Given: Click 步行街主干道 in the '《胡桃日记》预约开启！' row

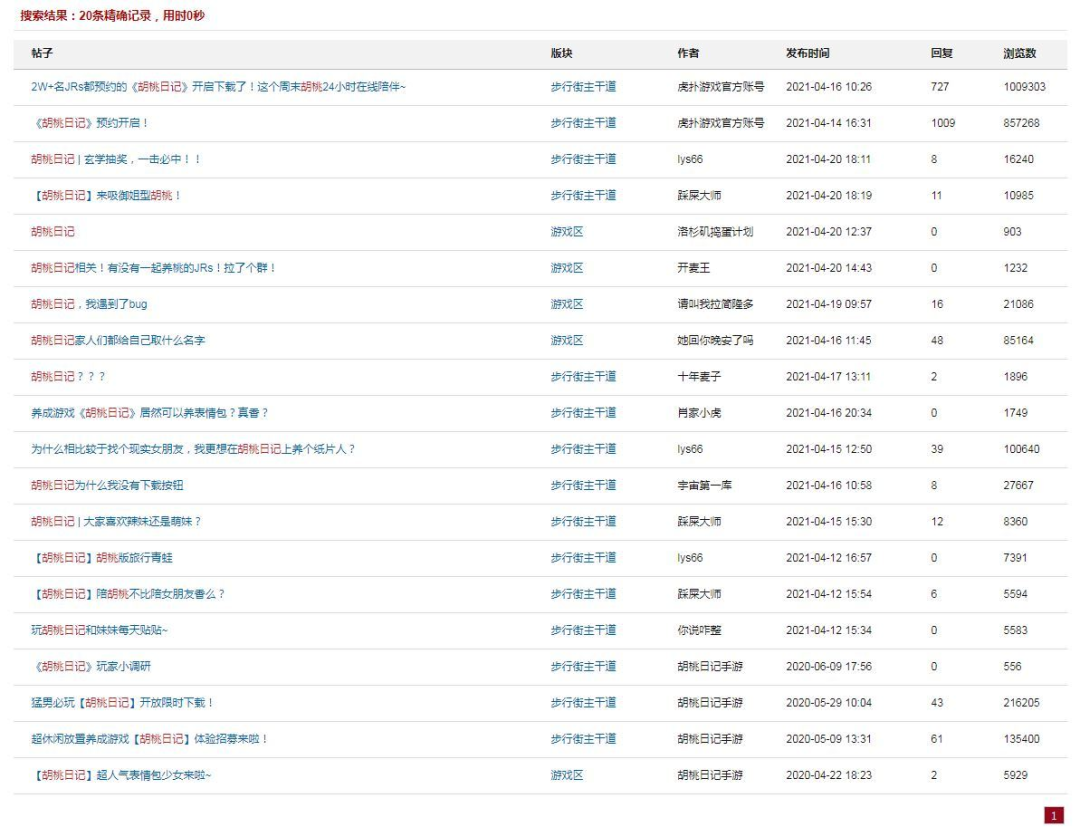Looking at the screenshot, I should [x=583, y=123].
